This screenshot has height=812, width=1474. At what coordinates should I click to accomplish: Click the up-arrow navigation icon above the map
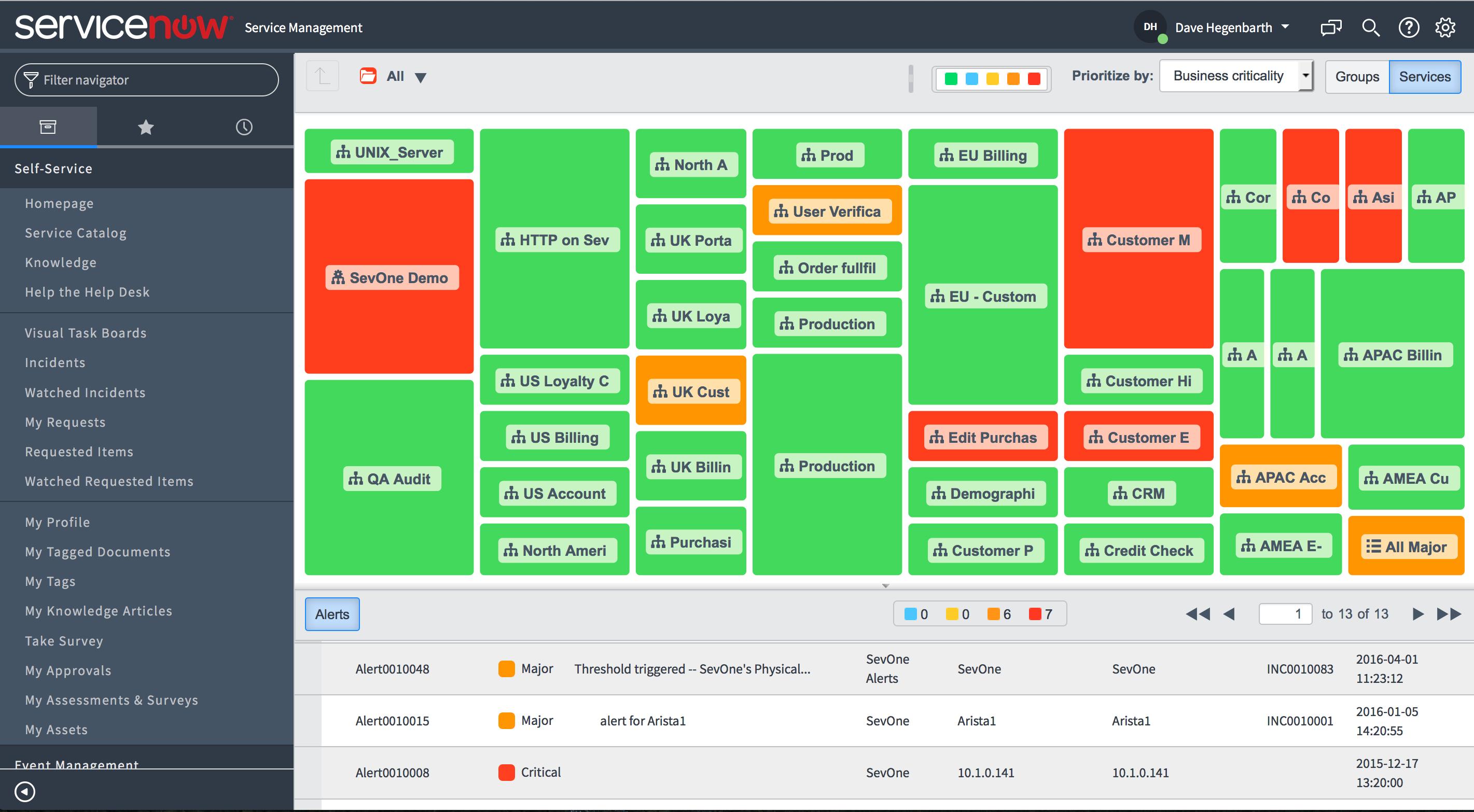[322, 75]
